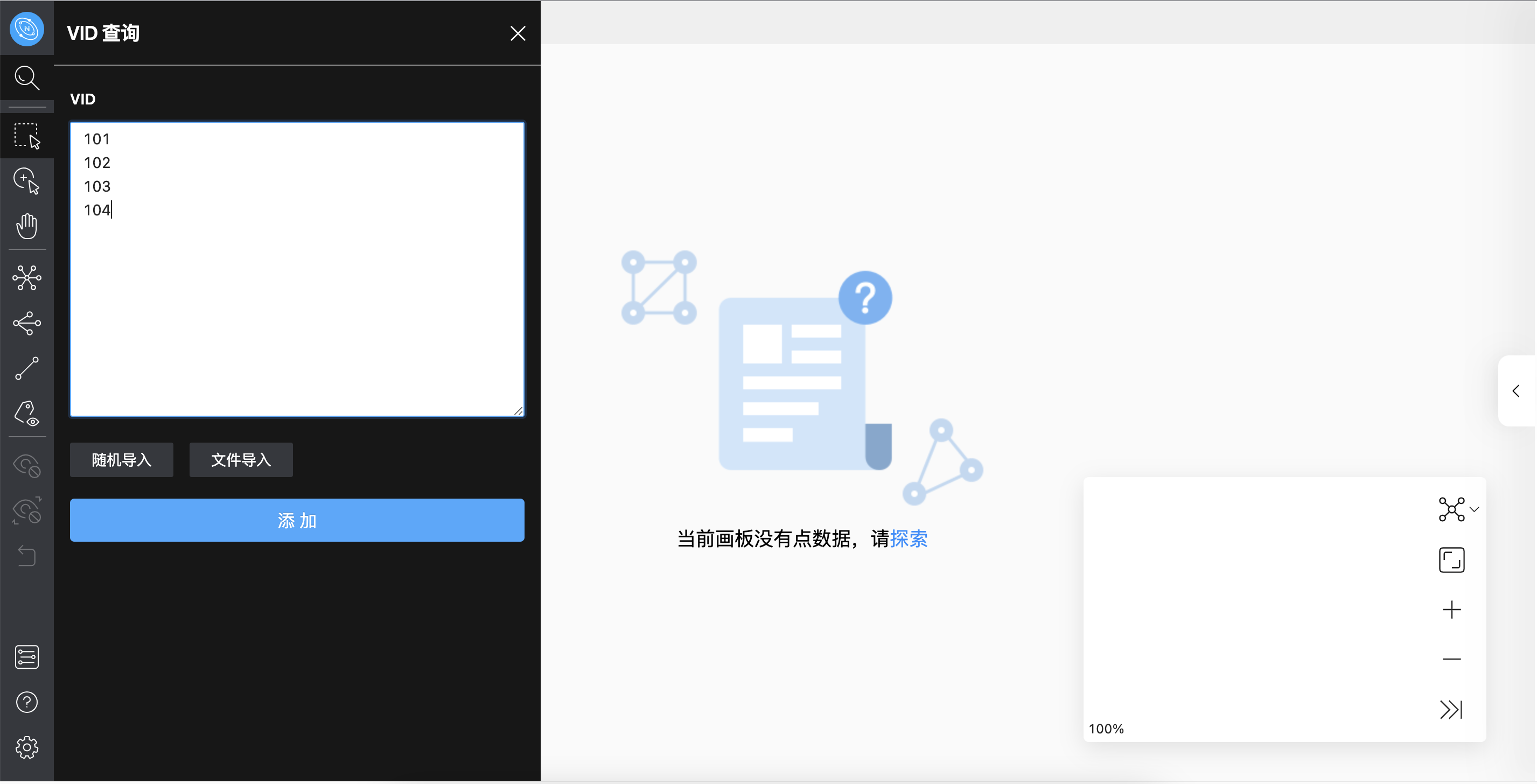Click into the VID text area
This screenshot has height=784, width=1537.
point(297,269)
